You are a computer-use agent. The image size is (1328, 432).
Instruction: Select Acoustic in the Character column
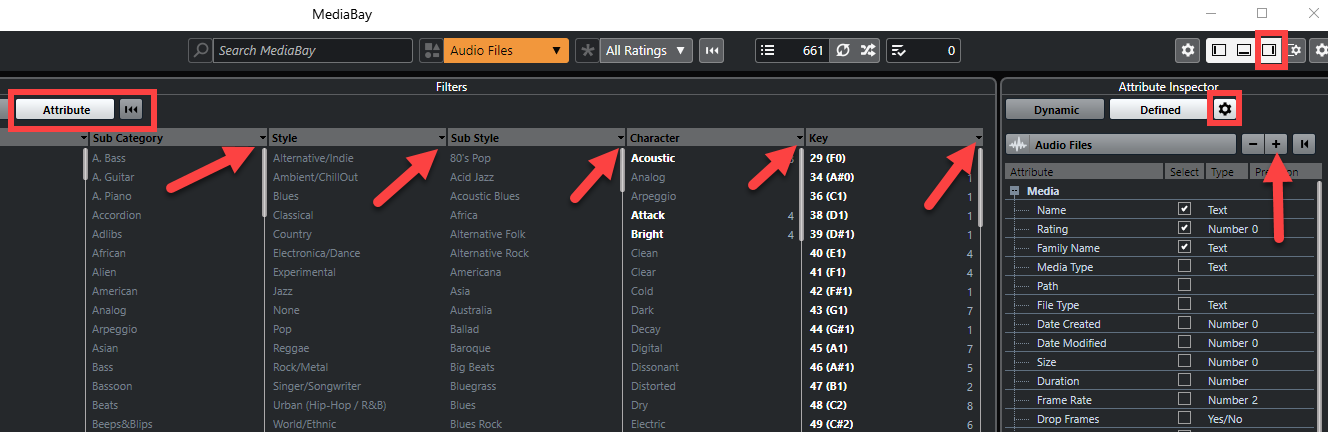coord(653,158)
